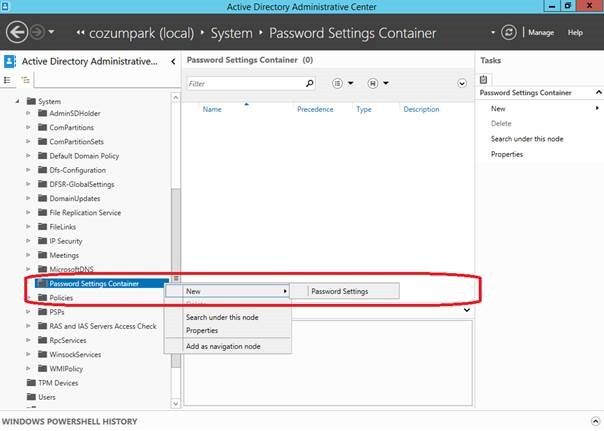Click the Refresh icon in header
Screen dimensions: 604x431
508,32
